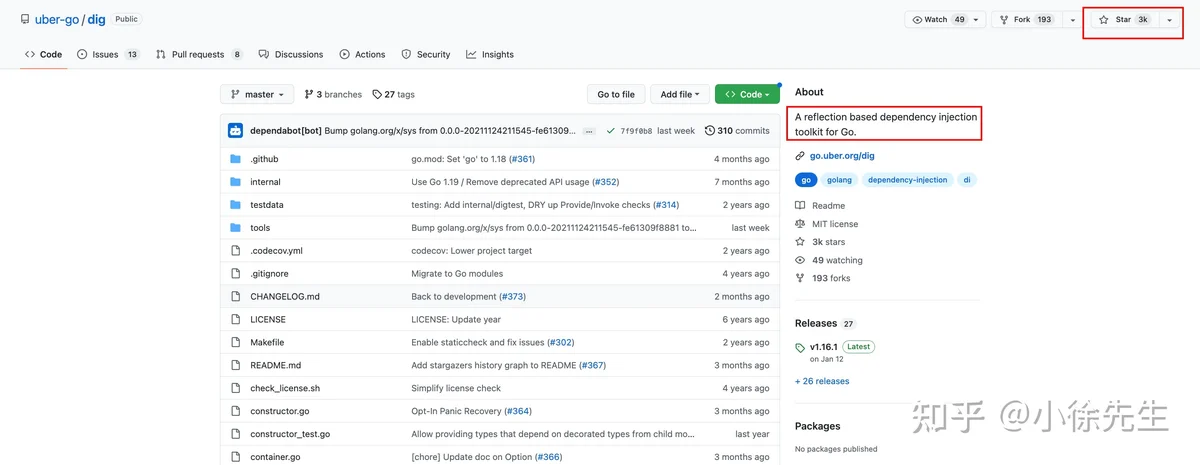Open the uber-go organization link
Screen dimensions: 1200x465
pyautogui.click(x=58, y=19)
